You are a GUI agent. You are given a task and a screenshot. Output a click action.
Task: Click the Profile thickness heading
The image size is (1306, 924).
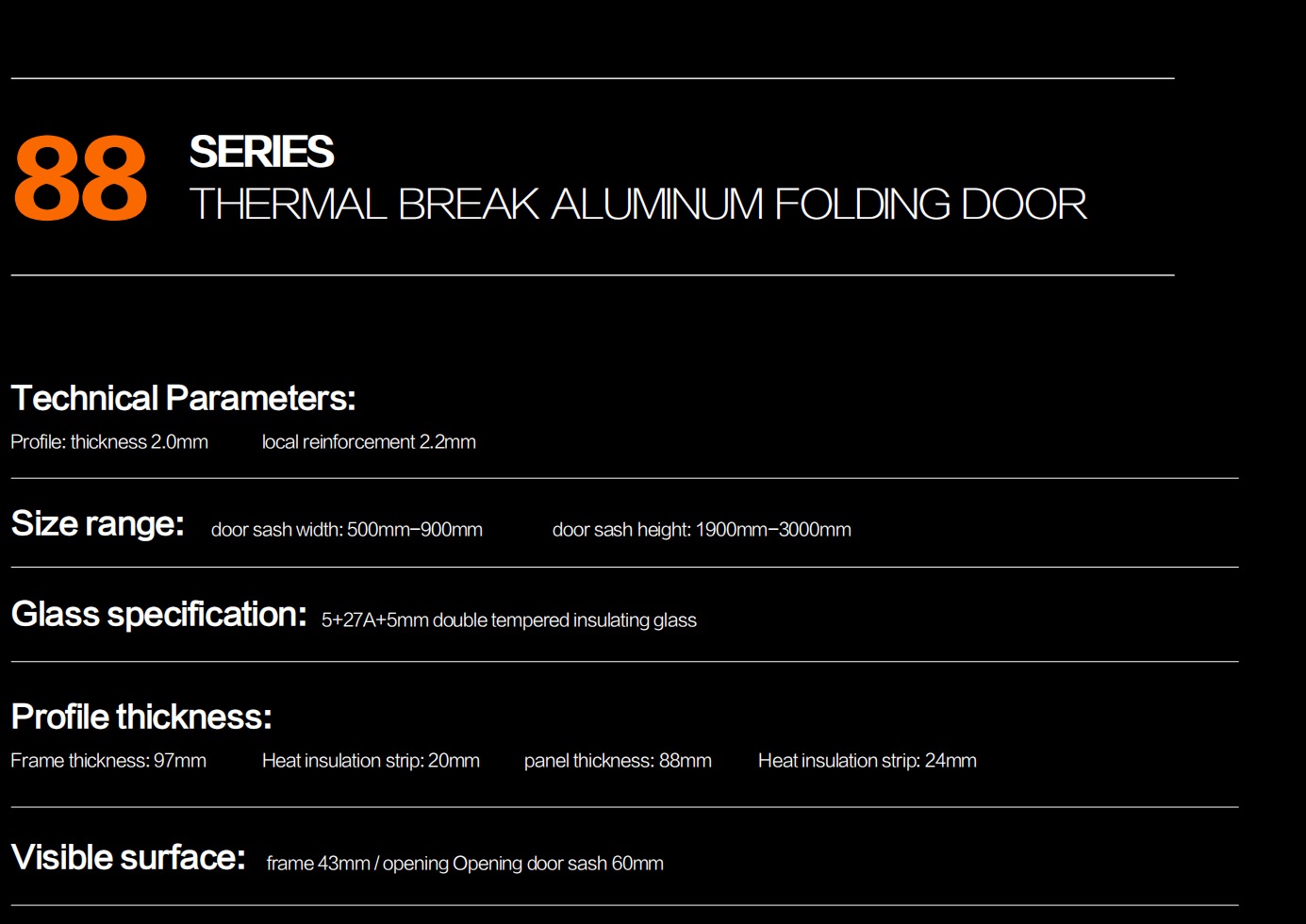[x=141, y=718]
